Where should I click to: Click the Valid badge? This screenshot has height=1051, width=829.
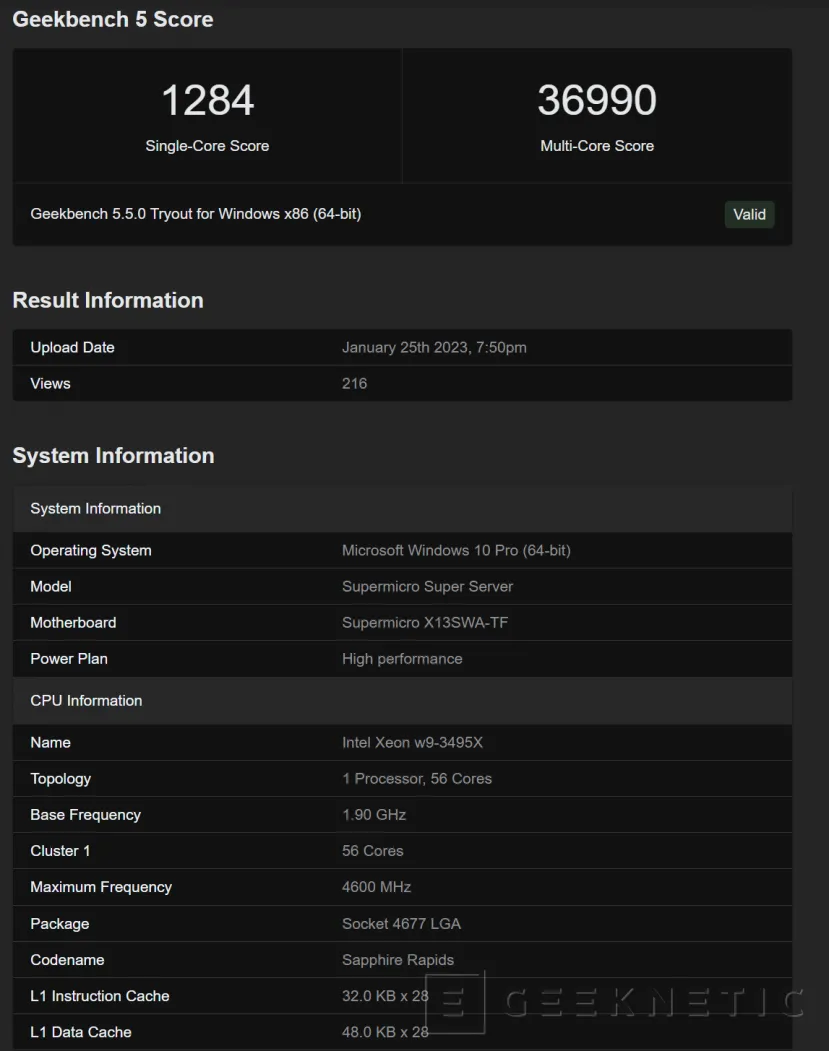coord(749,214)
